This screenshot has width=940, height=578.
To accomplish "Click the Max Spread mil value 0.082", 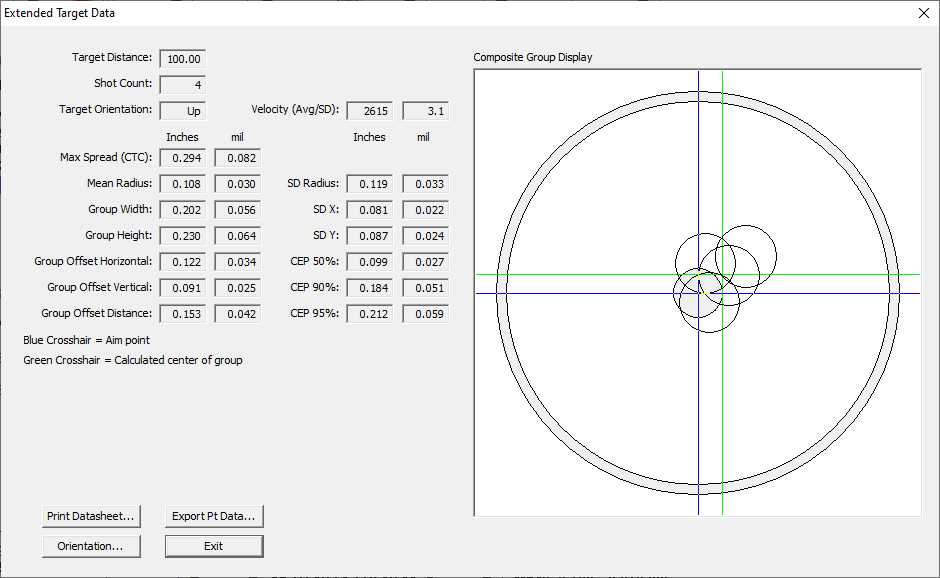I will [x=237, y=158].
